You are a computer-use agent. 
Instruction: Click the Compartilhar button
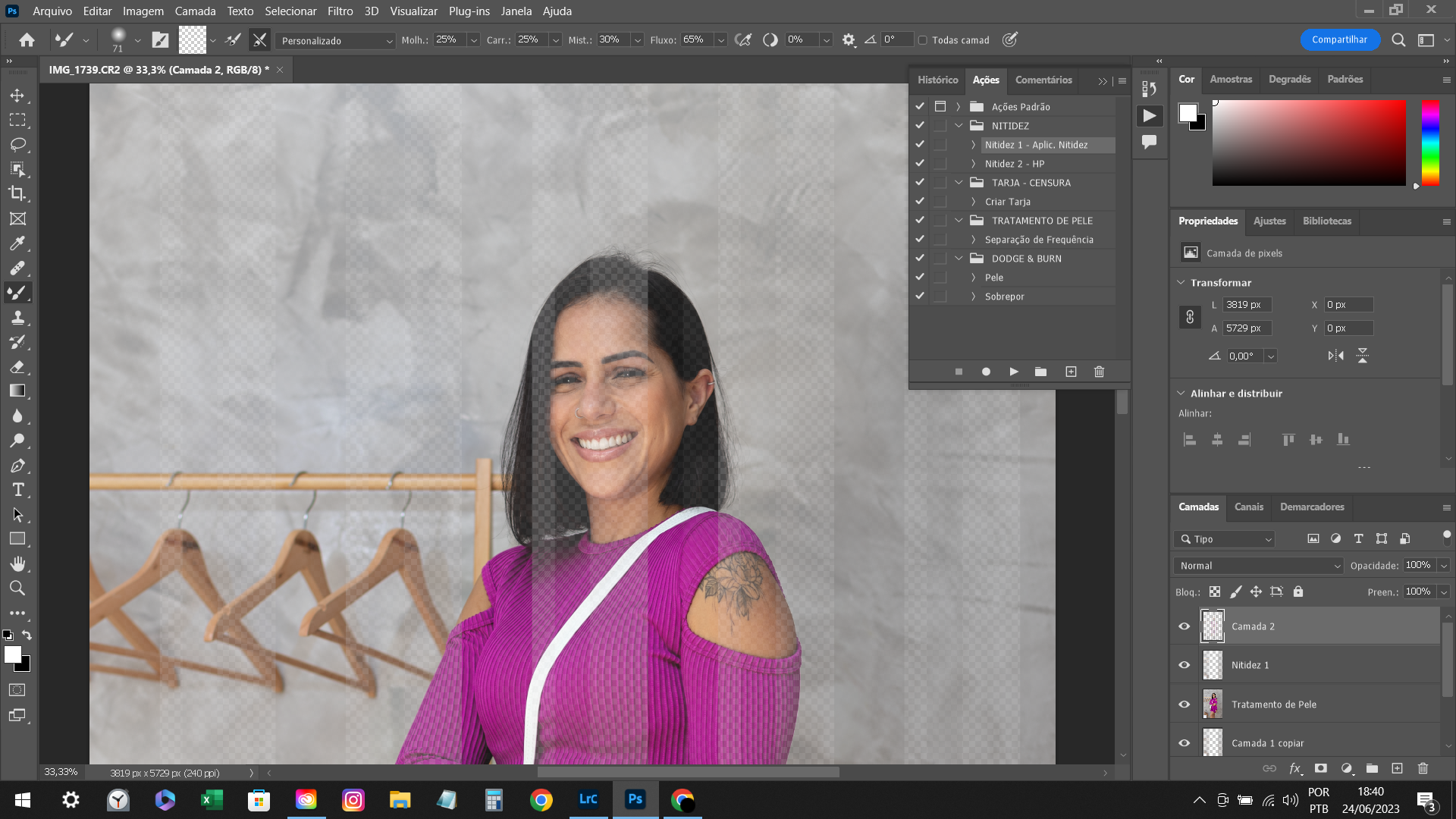(x=1340, y=39)
